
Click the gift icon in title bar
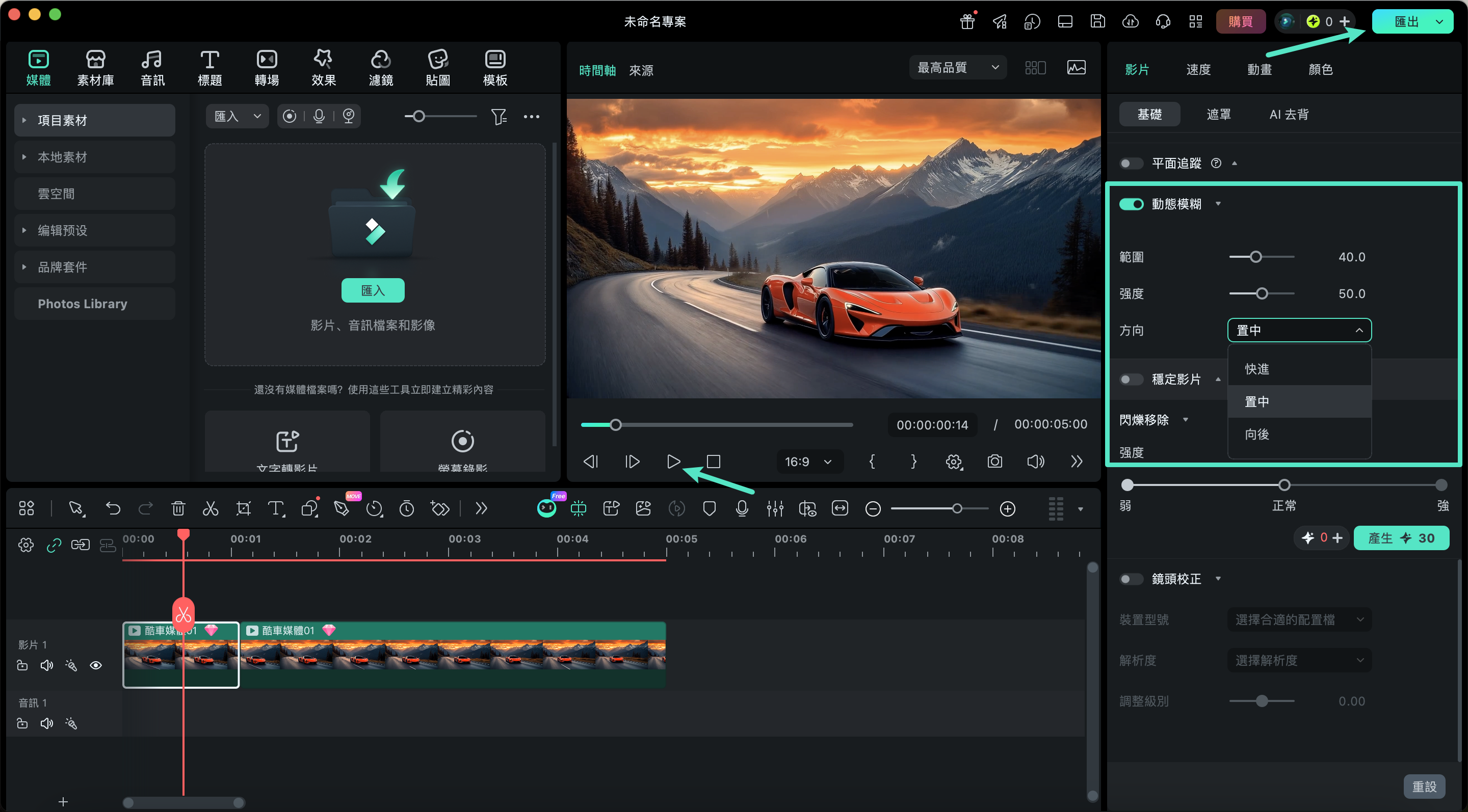pyautogui.click(x=967, y=21)
